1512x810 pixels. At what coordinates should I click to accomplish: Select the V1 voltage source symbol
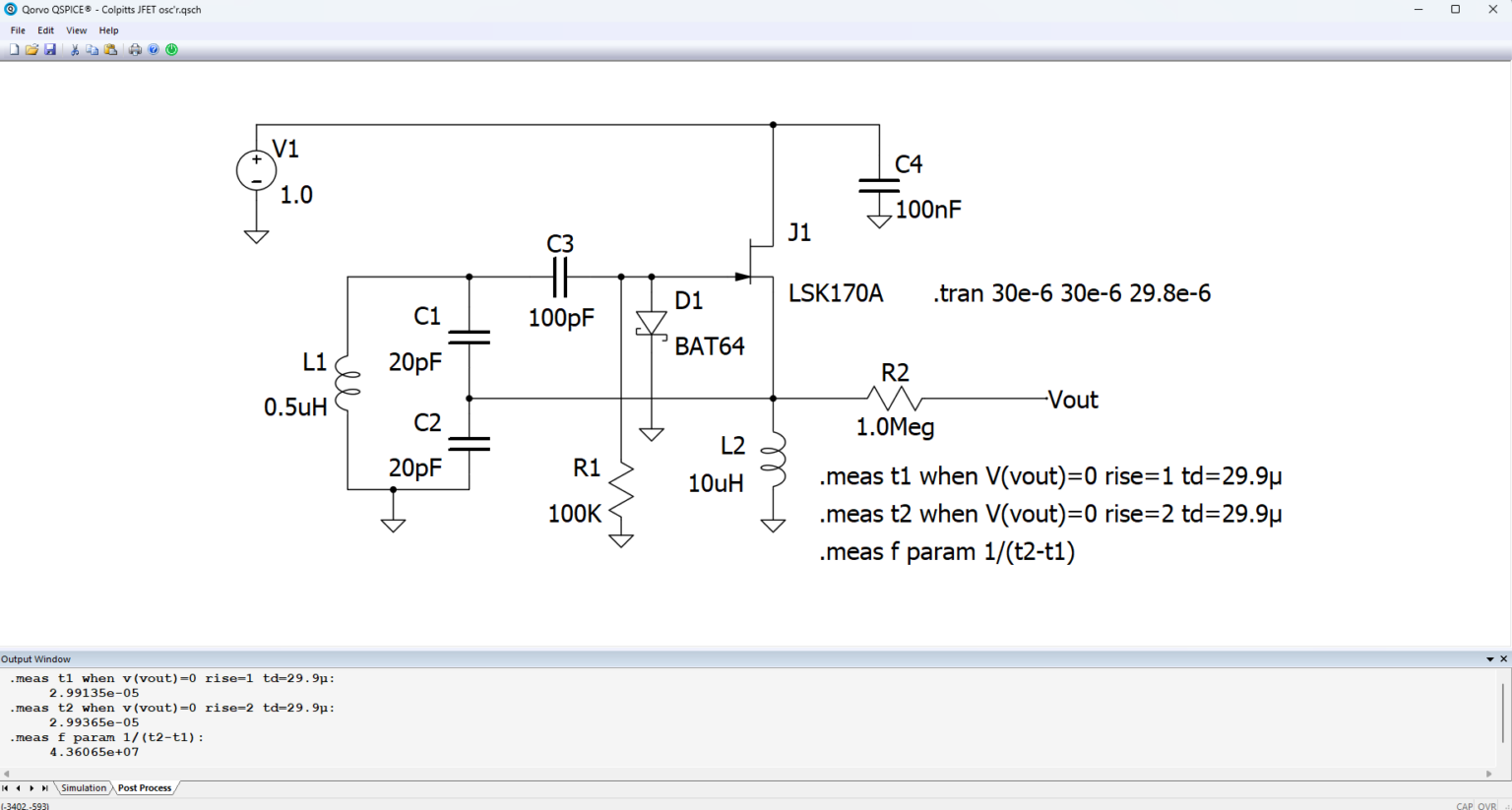tap(255, 169)
